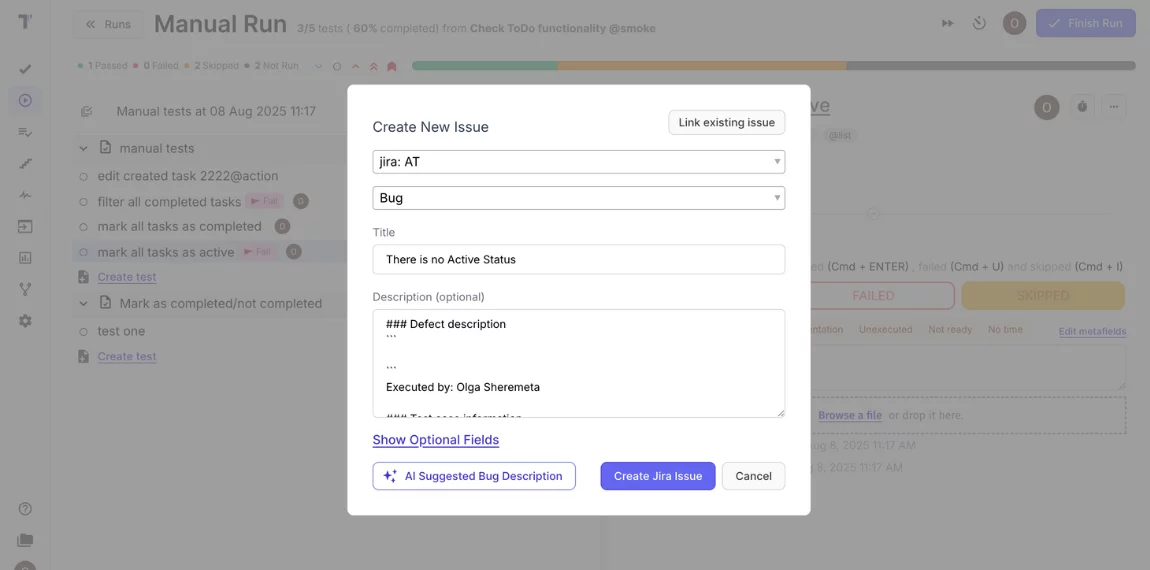Open the Steps staircase sidebar icon
The image size is (1150, 570).
coord(25,164)
